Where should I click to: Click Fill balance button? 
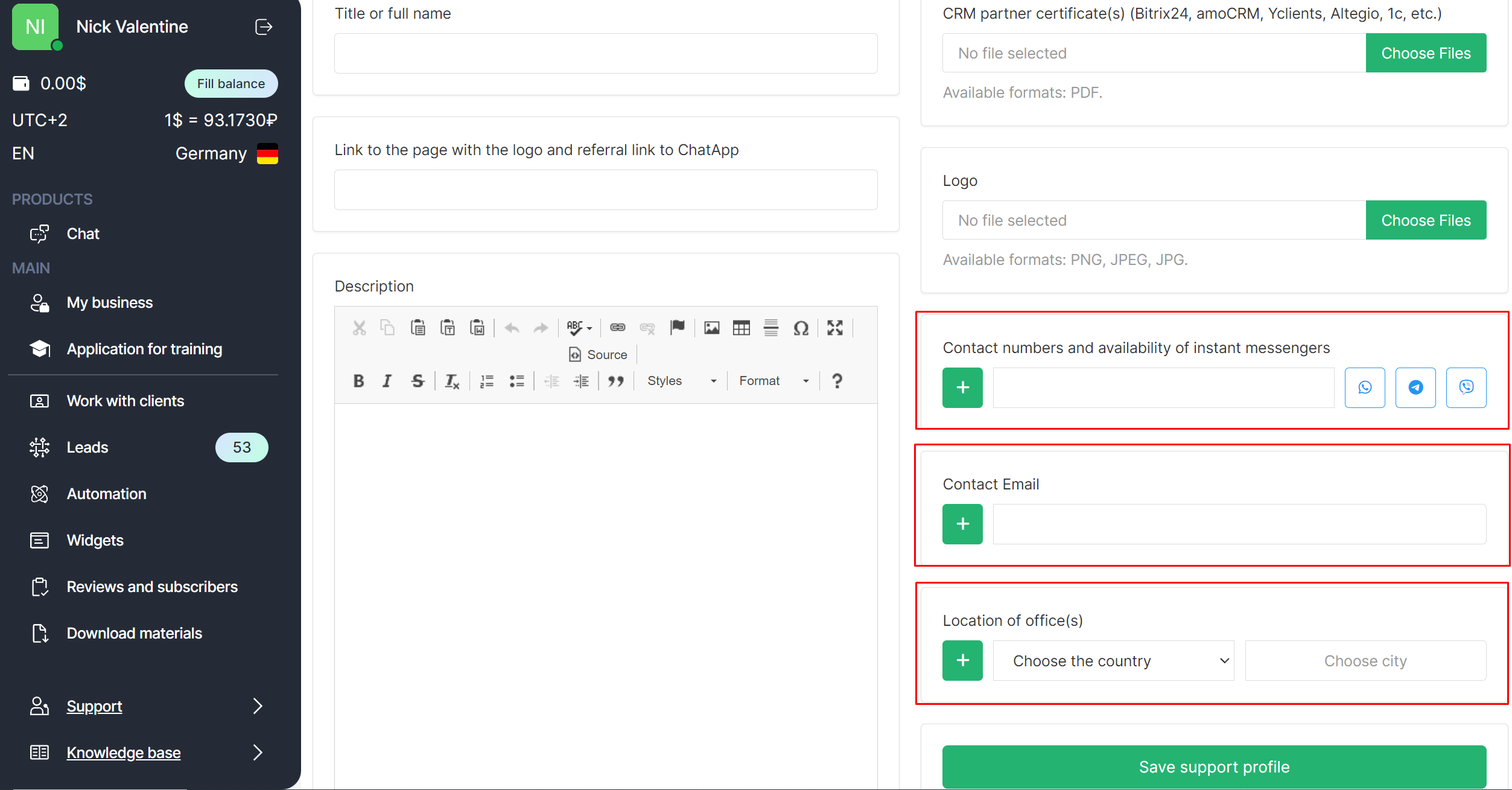click(x=231, y=84)
